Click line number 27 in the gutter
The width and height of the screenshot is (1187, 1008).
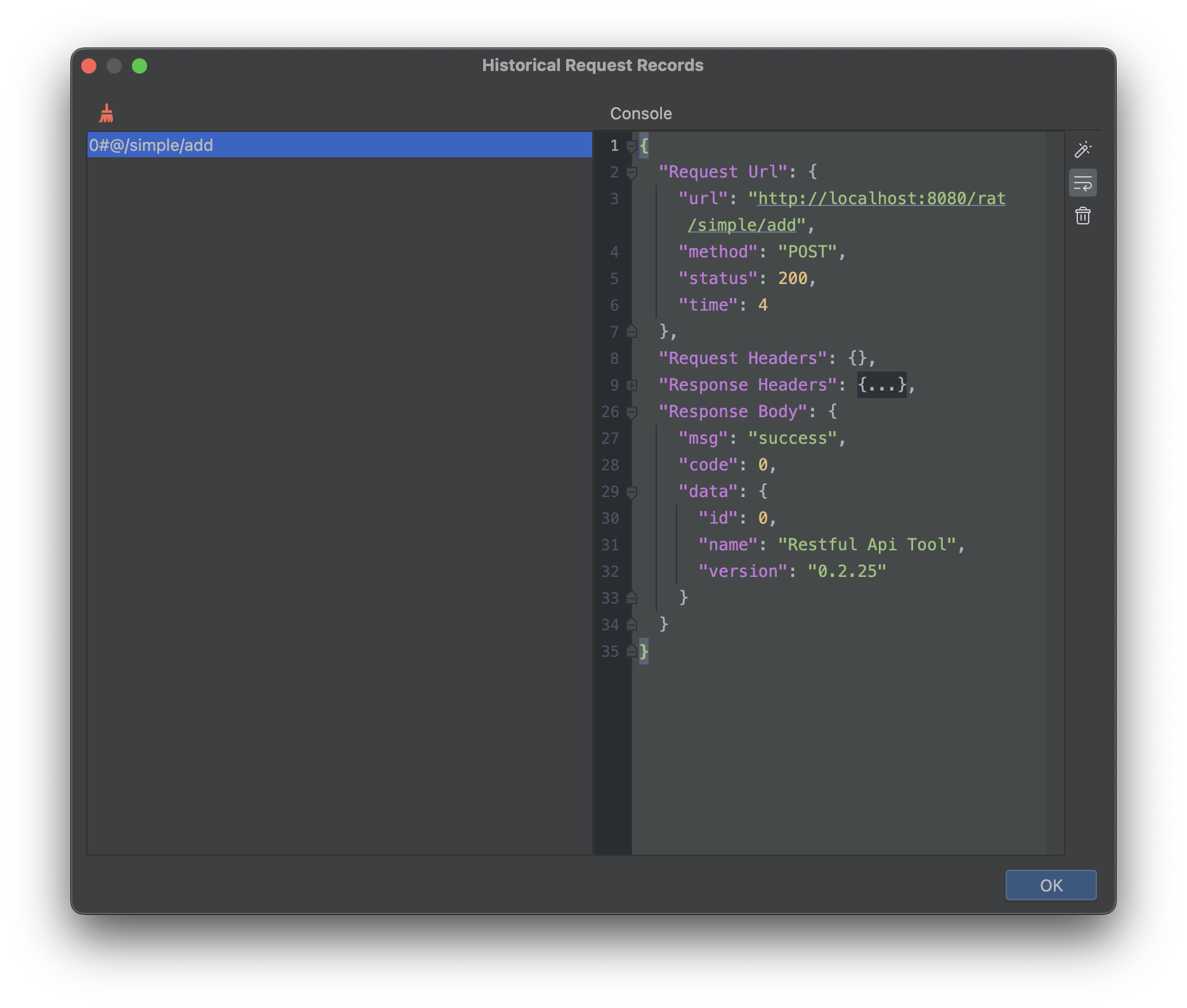click(x=611, y=438)
